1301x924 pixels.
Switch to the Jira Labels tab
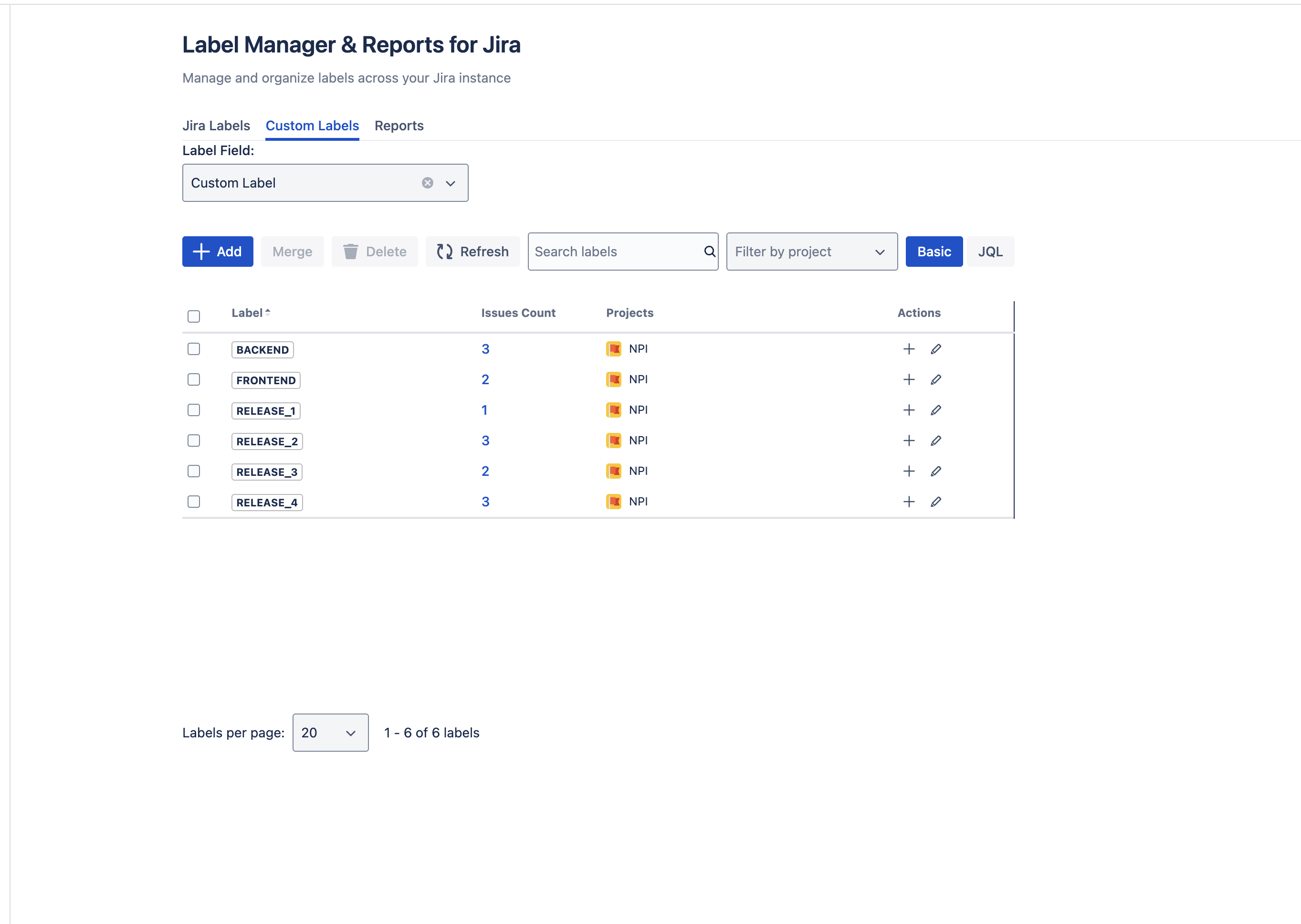pyautogui.click(x=216, y=126)
